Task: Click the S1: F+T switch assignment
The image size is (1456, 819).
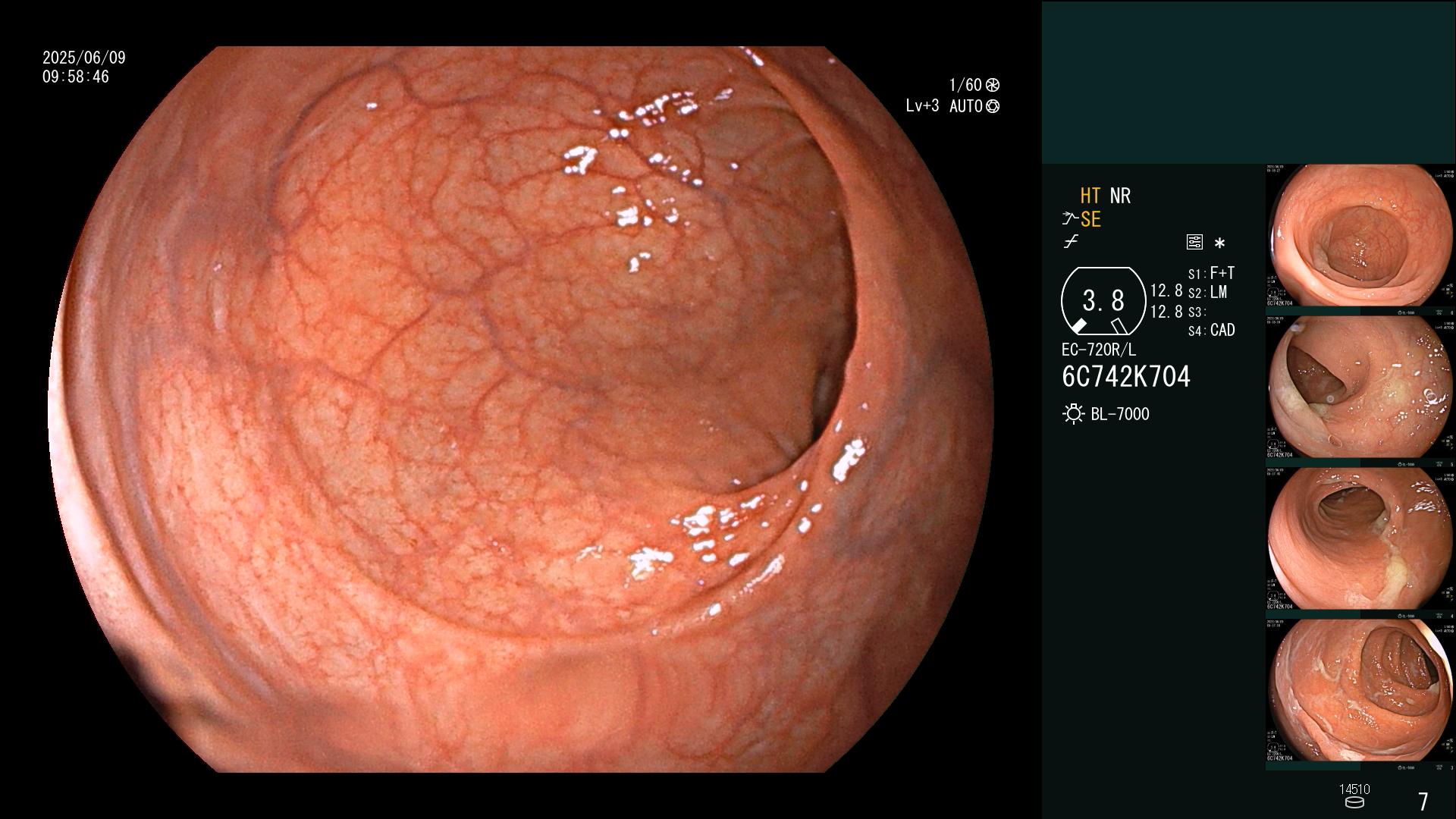Action: pyautogui.click(x=1211, y=273)
